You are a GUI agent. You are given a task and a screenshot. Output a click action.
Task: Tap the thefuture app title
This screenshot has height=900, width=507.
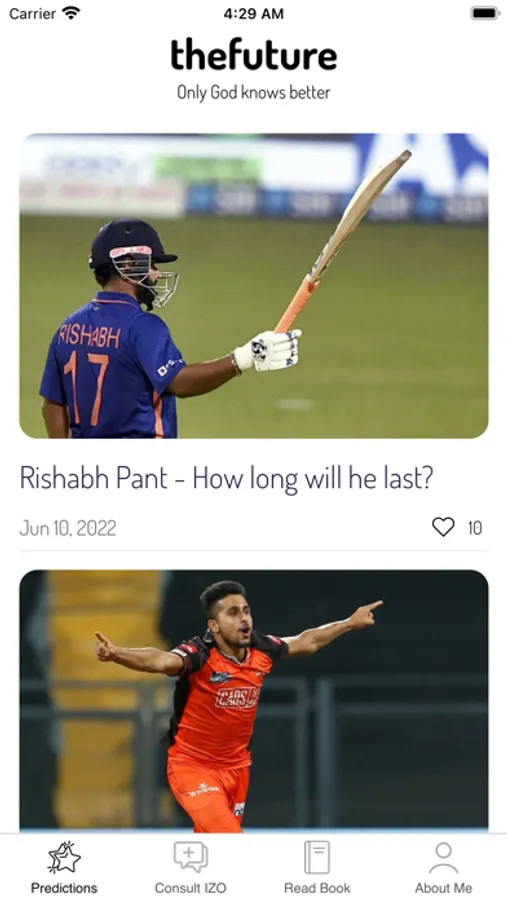[x=254, y=56]
